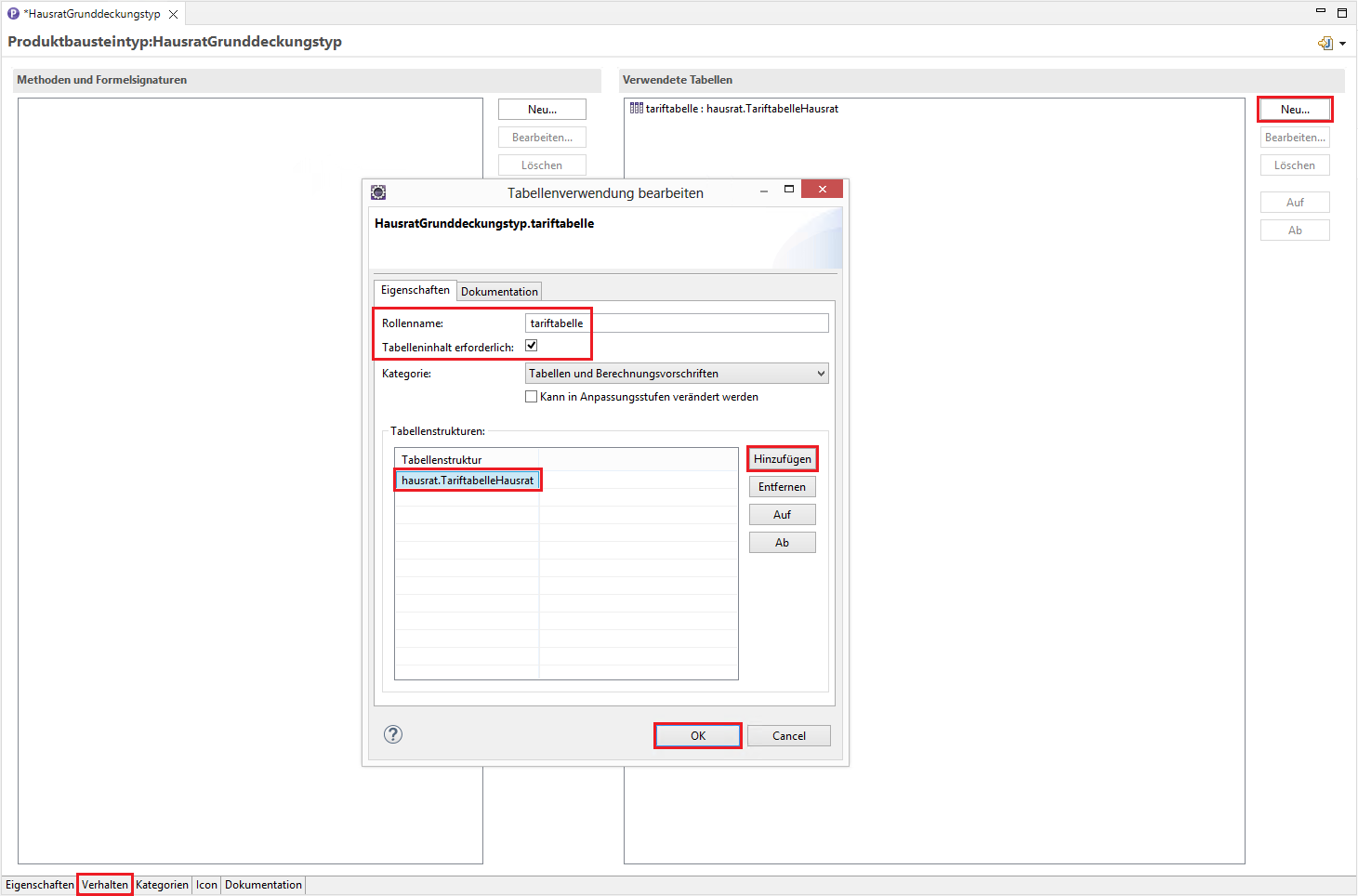Minimize the editor area using top-right icon

1320,12
